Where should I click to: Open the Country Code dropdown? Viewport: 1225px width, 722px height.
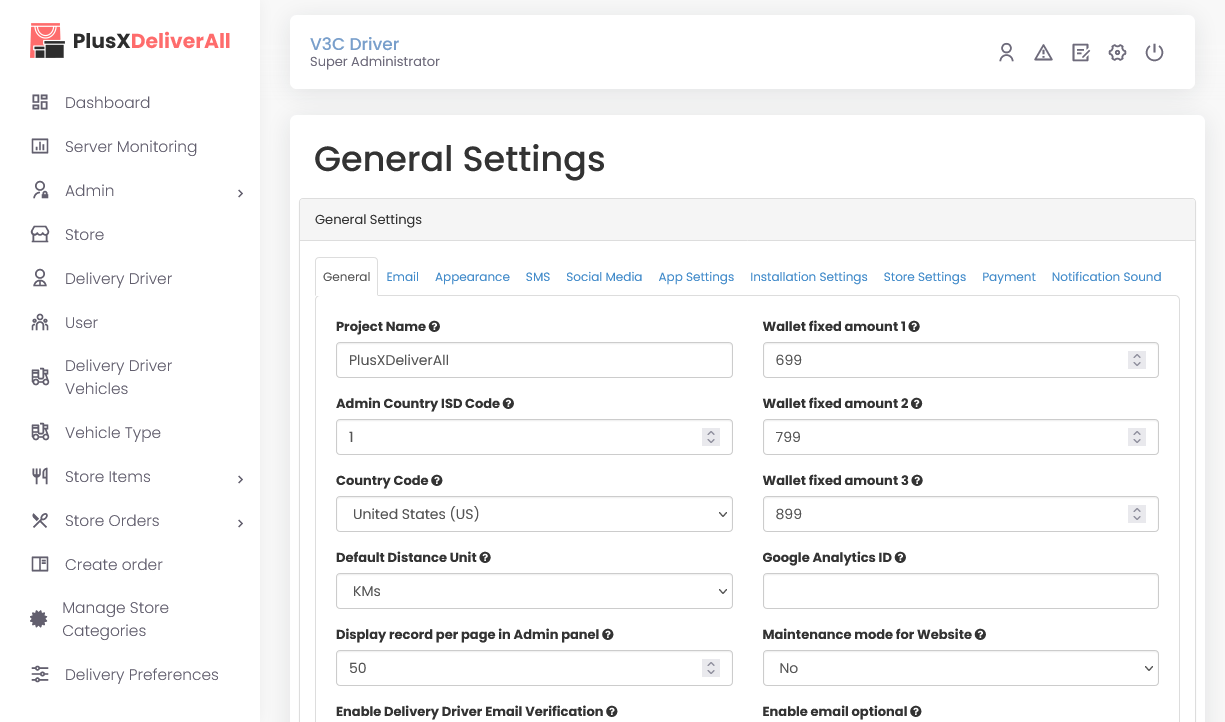pos(534,514)
